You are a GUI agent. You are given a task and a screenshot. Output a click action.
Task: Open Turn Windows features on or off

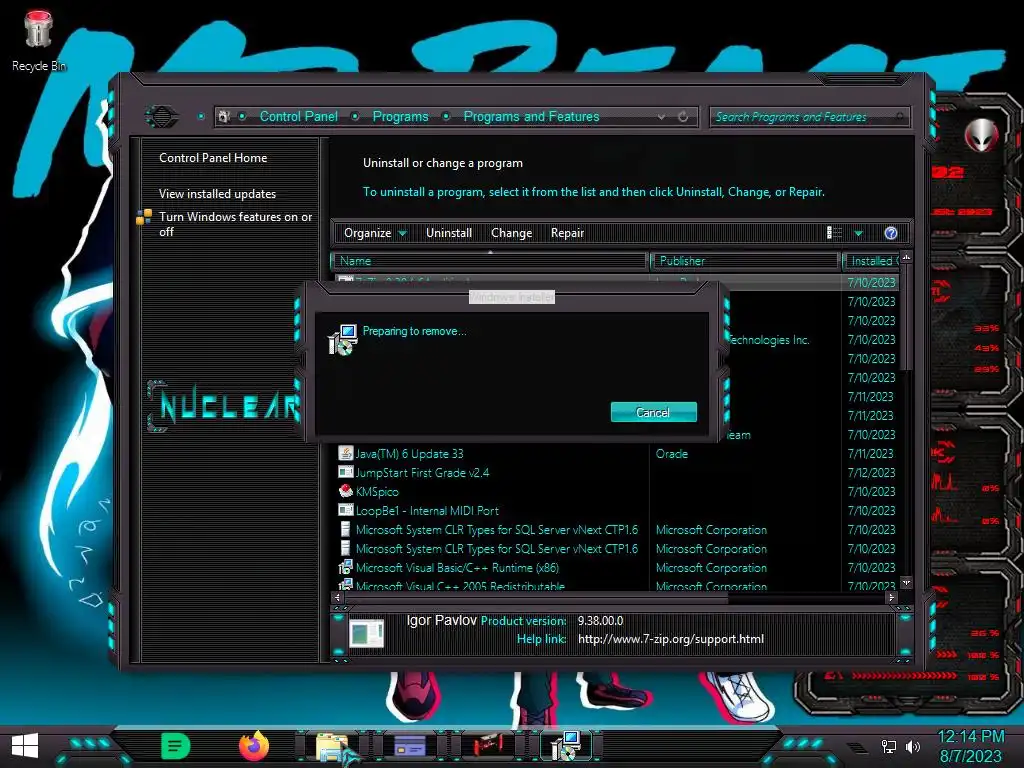pyautogui.click(x=235, y=224)
